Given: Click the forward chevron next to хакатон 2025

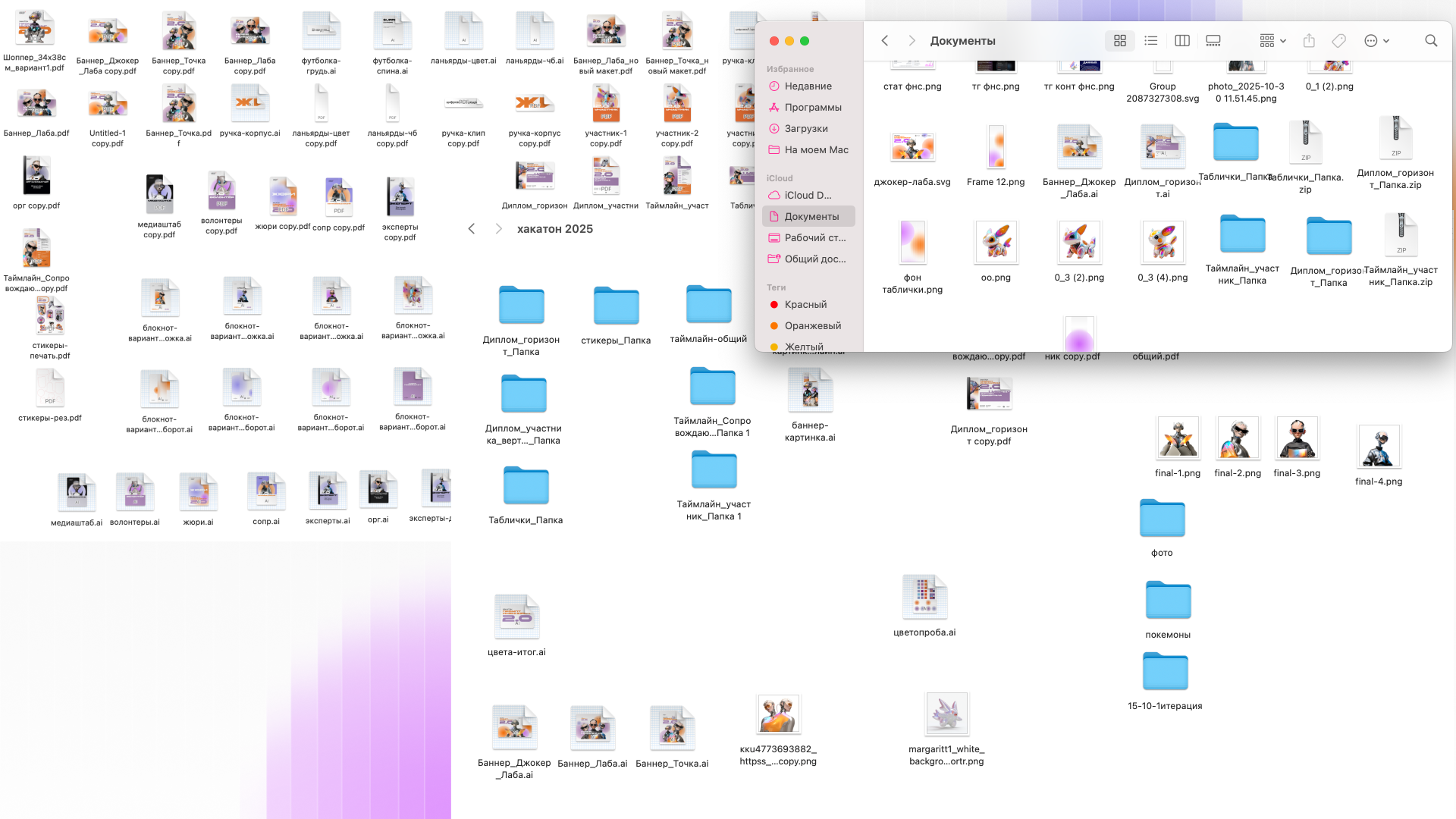Looking at the screenshot, I should [498, 229].
